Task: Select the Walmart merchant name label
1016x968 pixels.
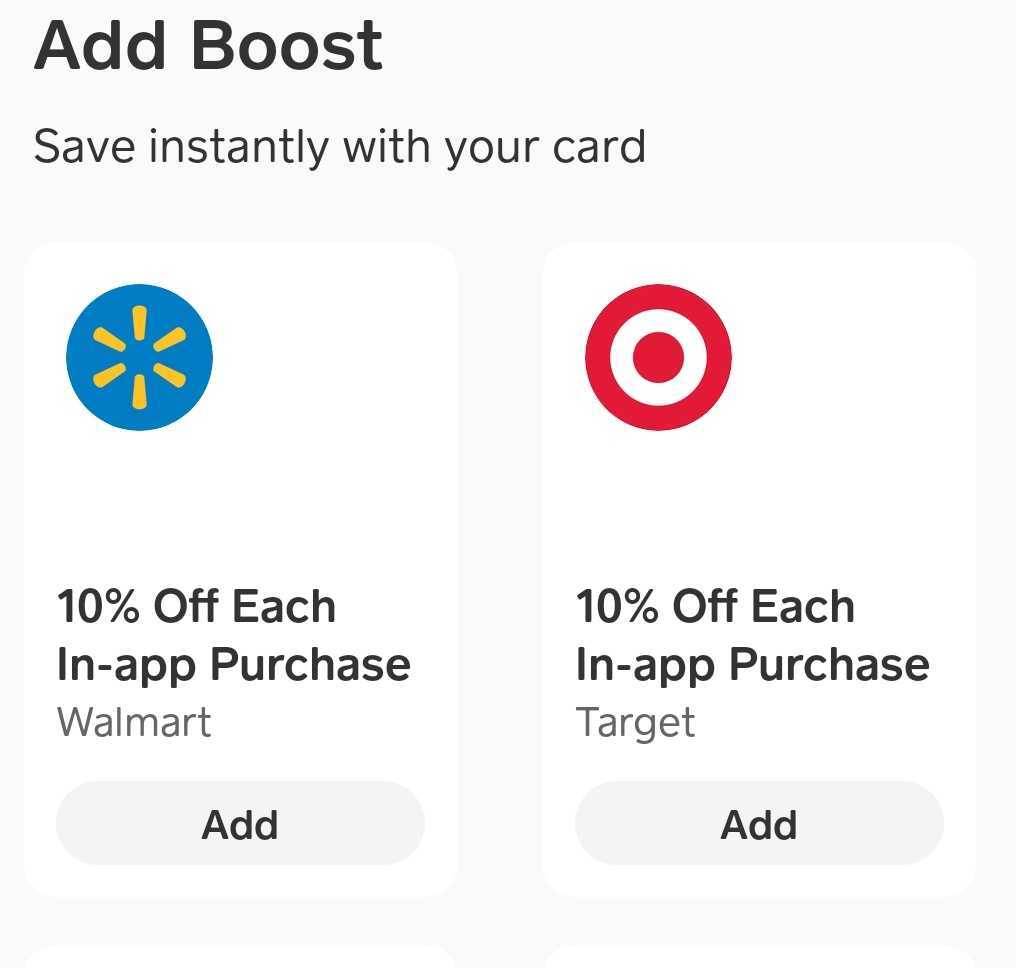Action: [x=134, y=722]
